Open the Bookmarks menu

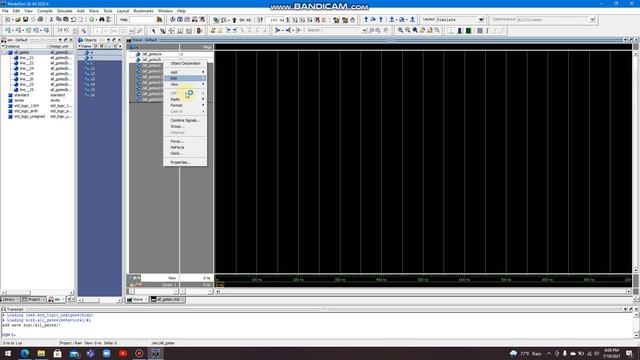143,11
